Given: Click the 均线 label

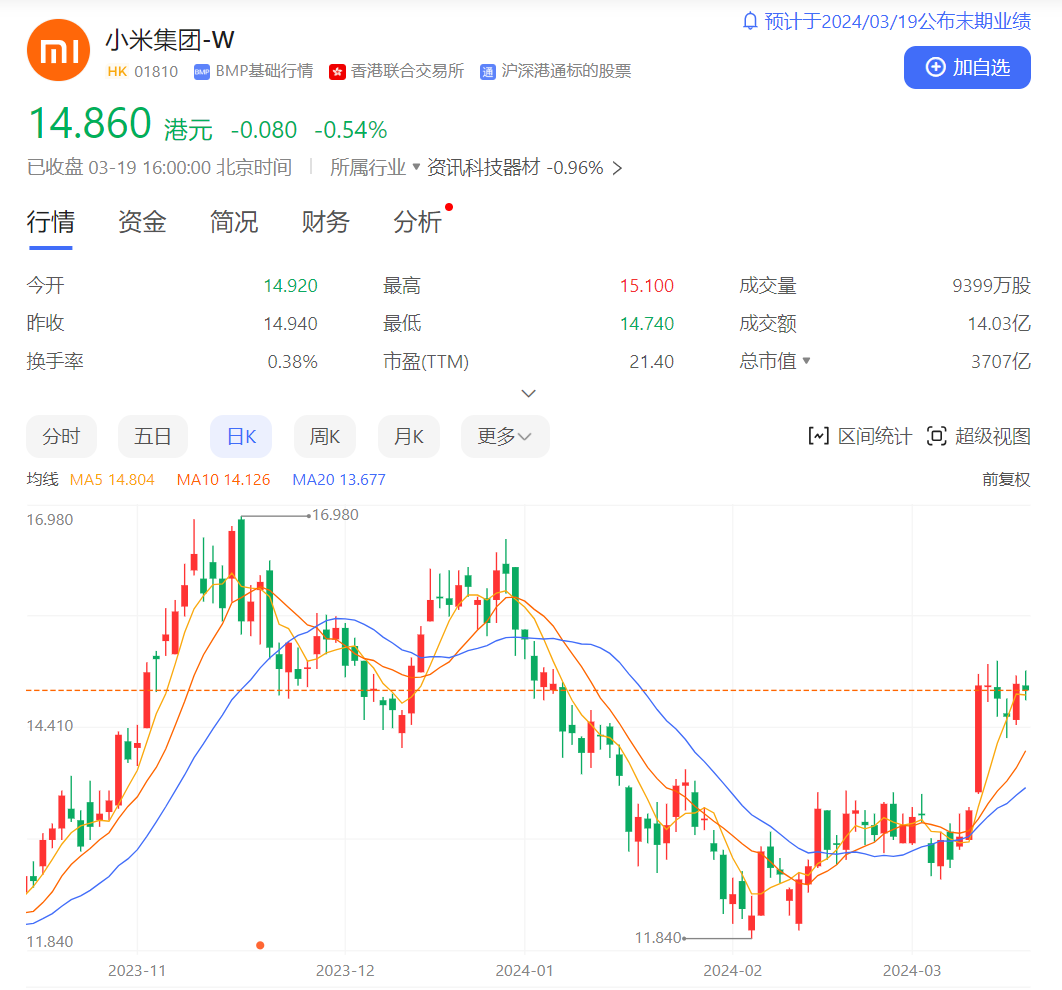Looking at the screenshot, I should tap(43, 479).
